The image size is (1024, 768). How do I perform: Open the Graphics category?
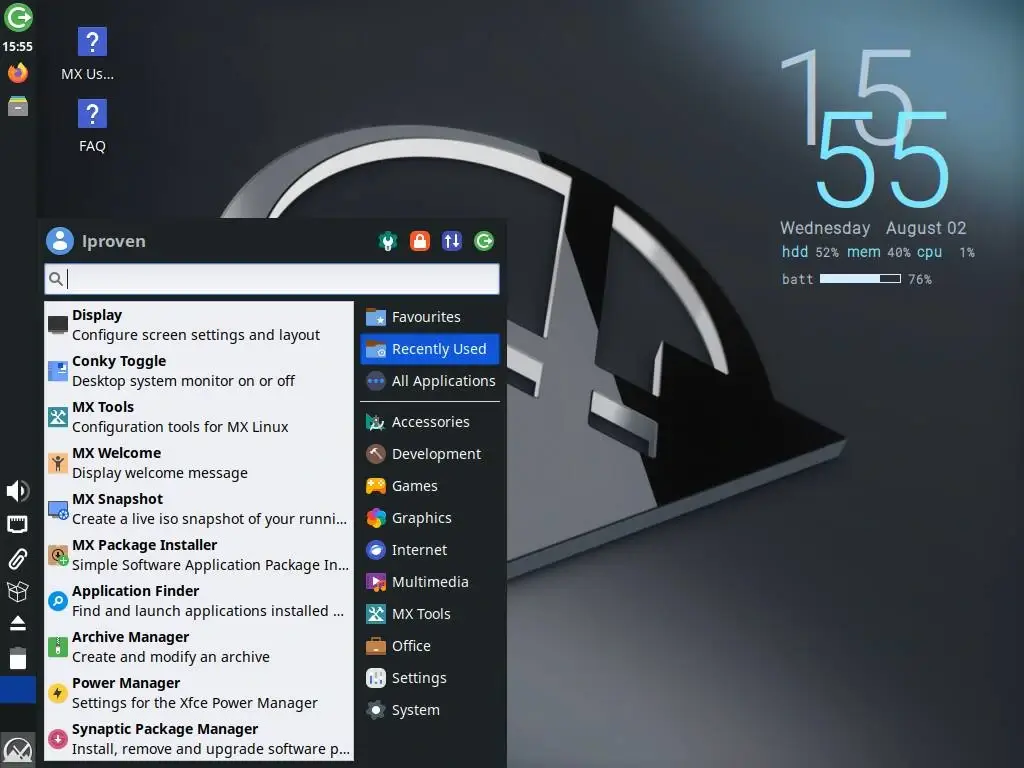click(430, 518)
